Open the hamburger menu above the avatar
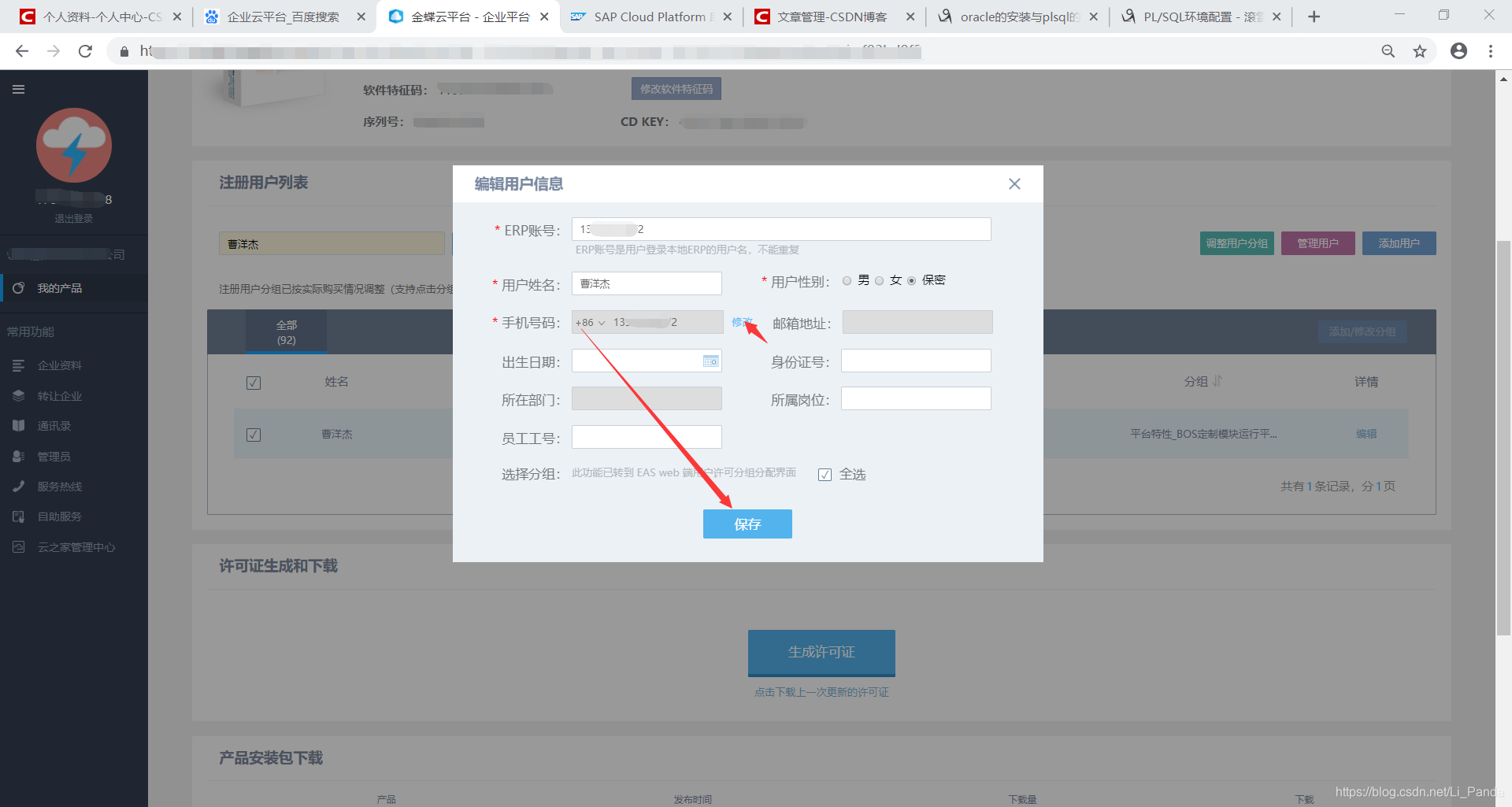 18,89
